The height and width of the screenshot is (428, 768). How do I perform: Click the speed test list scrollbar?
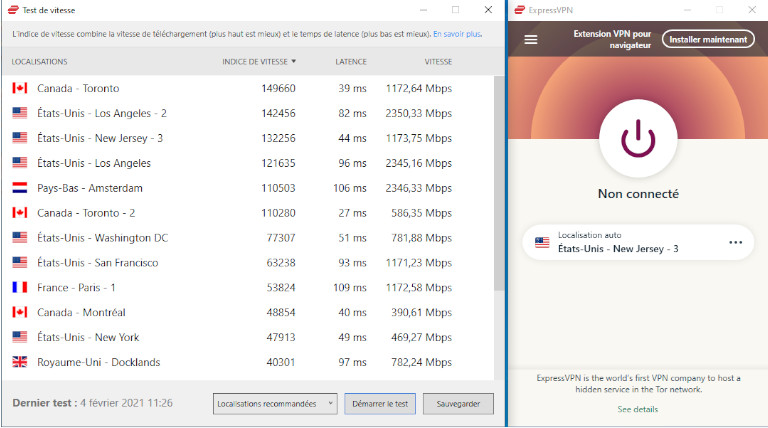499,184
